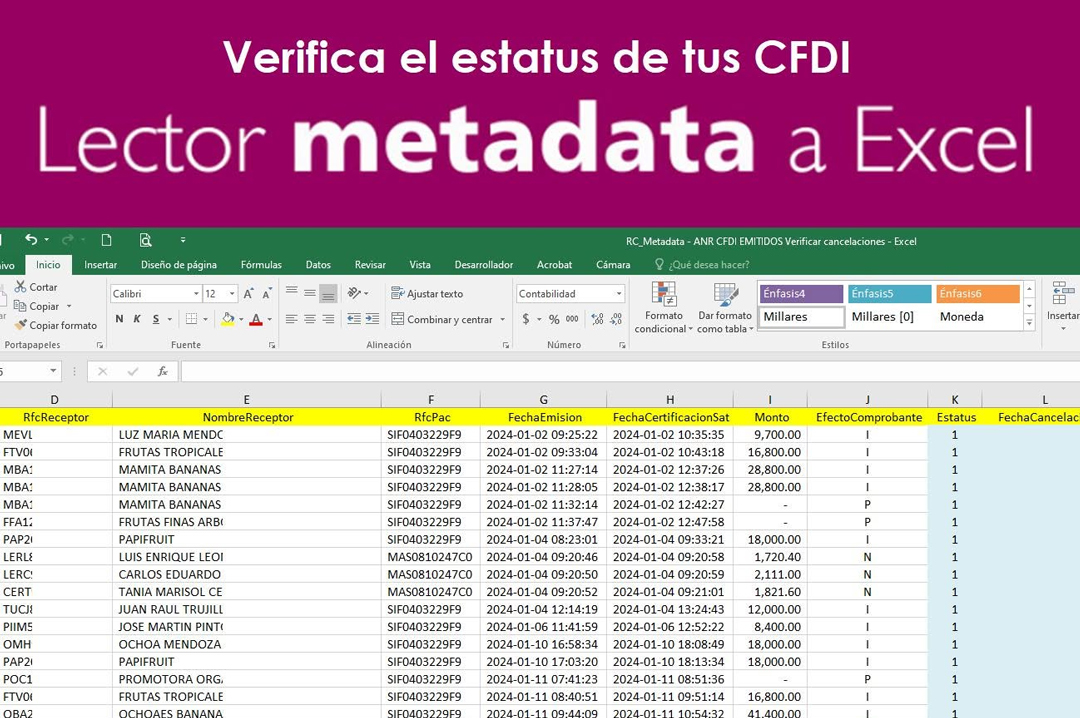
Task: Open the Contabilidad number format dropdown
Action: [619, 294]
